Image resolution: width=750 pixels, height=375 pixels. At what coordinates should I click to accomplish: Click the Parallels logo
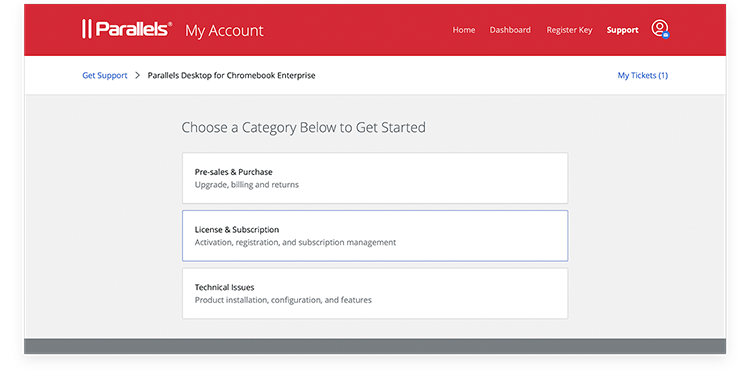[x=127, y=29]
